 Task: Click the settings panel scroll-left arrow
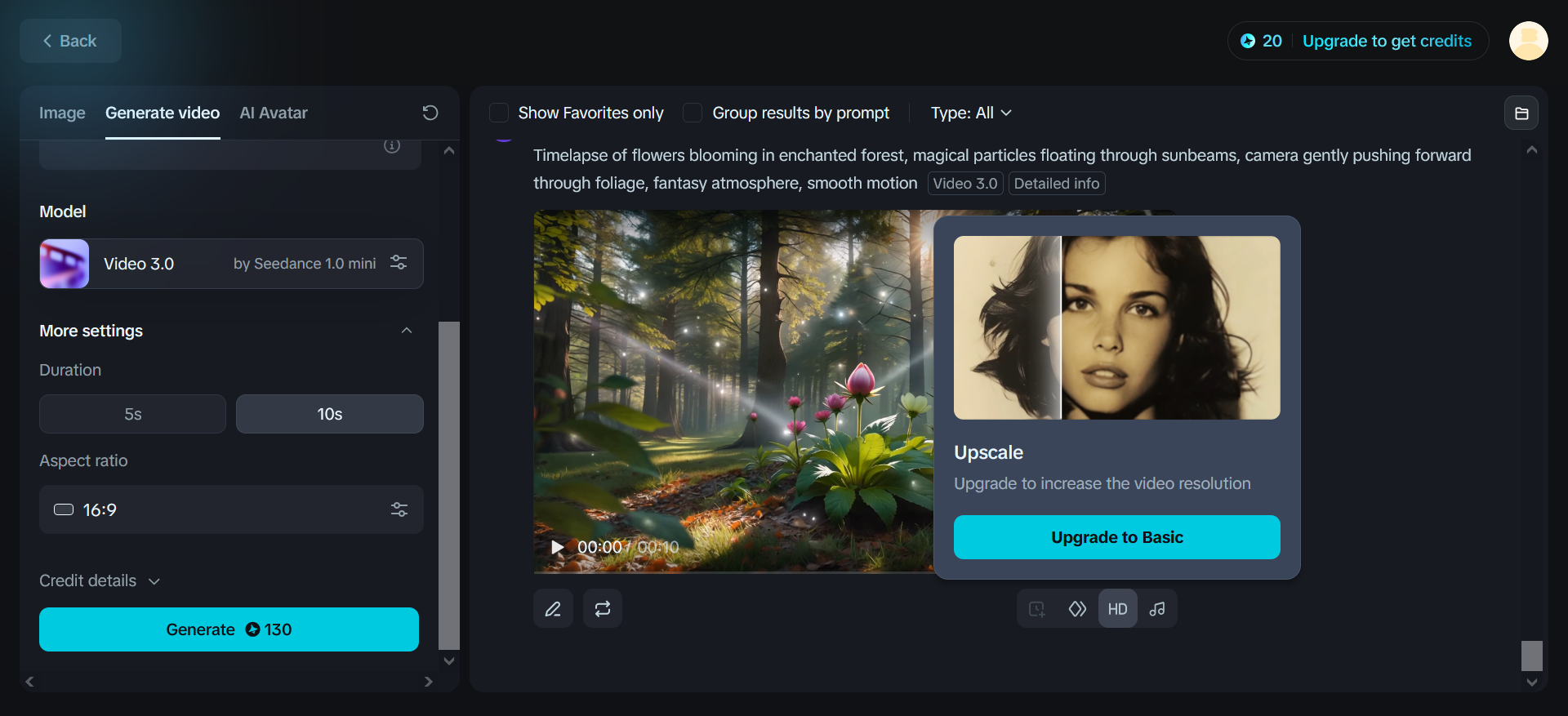pyautogui.click(x=29, y=682)
